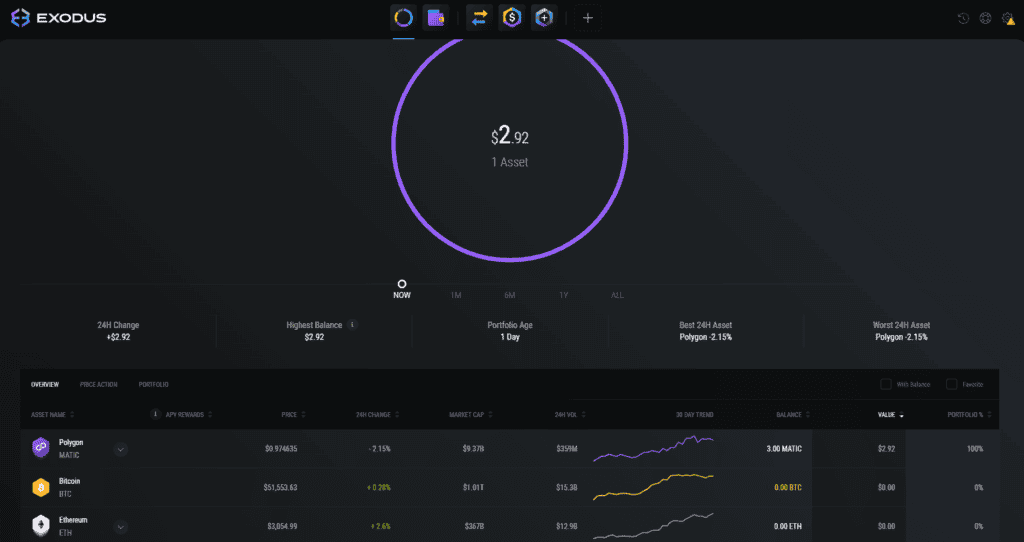Open the Portfolio ring icon in top bar
The width and height of the screenshot is (1024, 542).
click(x=404, y=18)
